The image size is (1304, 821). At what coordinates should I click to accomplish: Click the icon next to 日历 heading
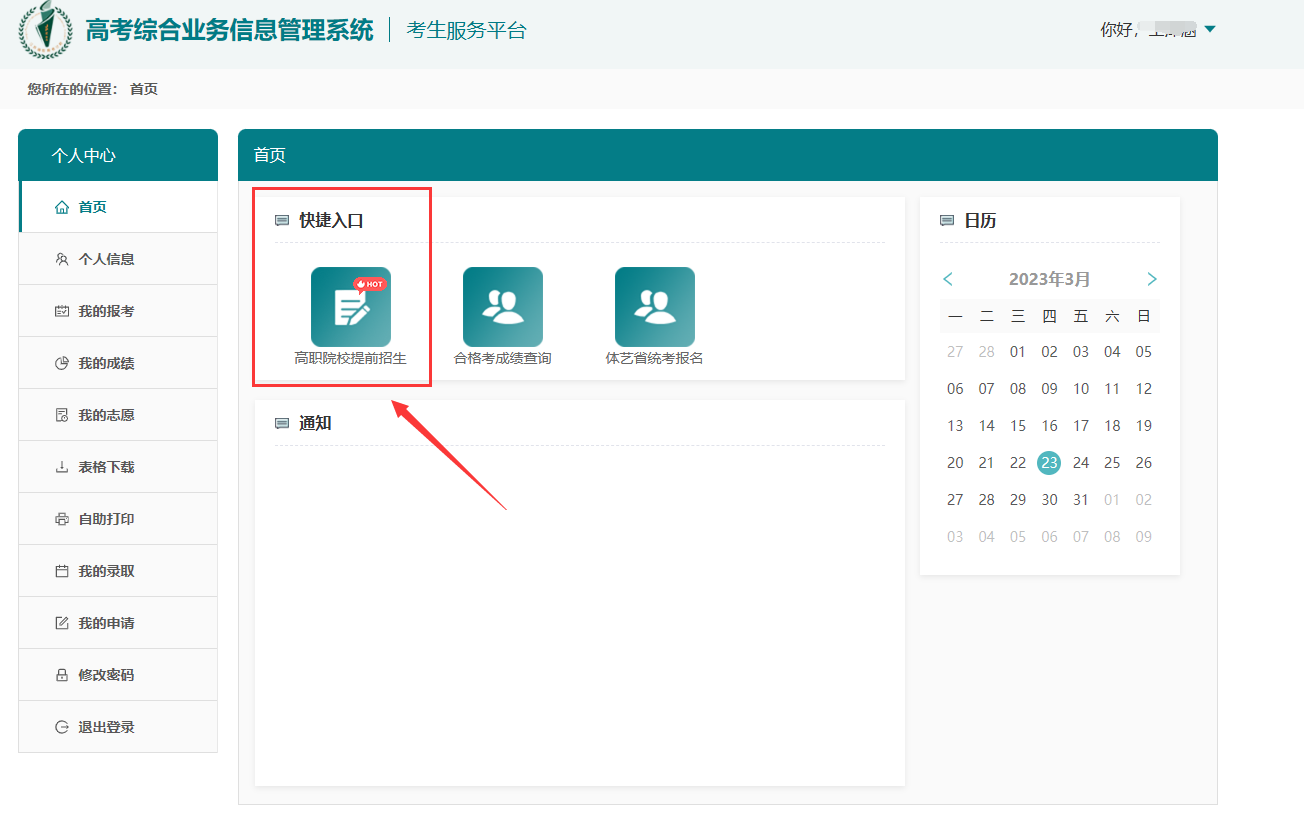(x=947, y=221)
